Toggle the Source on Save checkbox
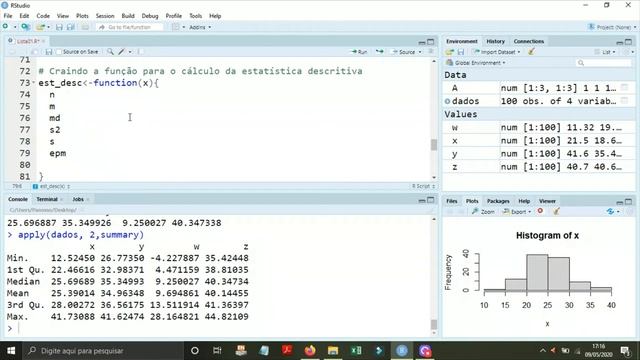The width and height of the screenshot is (640, 360). (x=59, y=52)
